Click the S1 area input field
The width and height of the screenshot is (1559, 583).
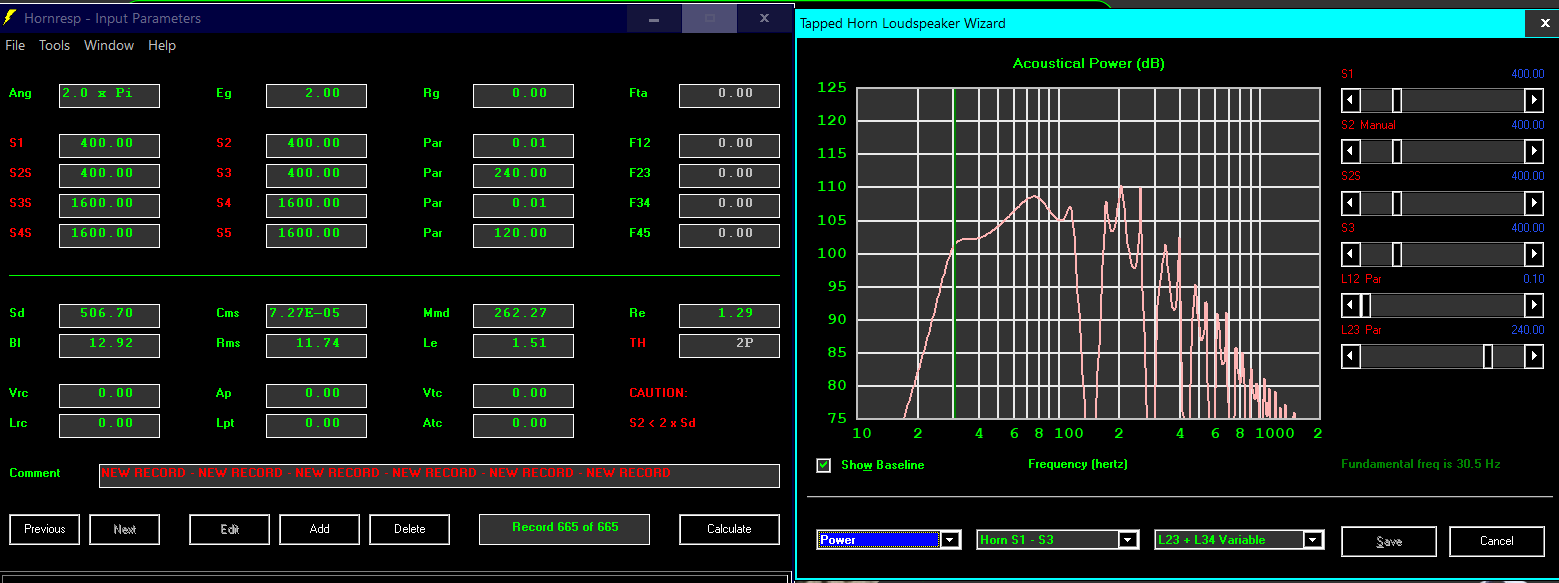(x=109, y=145)
